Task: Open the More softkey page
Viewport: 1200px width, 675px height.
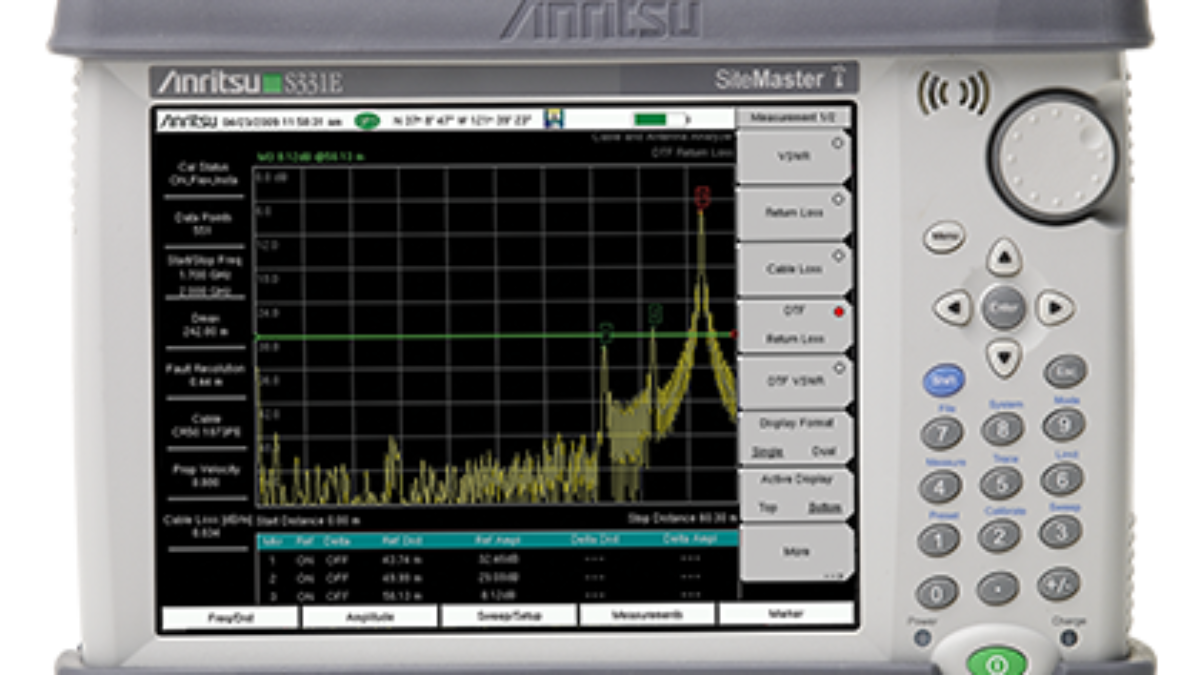Action: tap(794, 552)
